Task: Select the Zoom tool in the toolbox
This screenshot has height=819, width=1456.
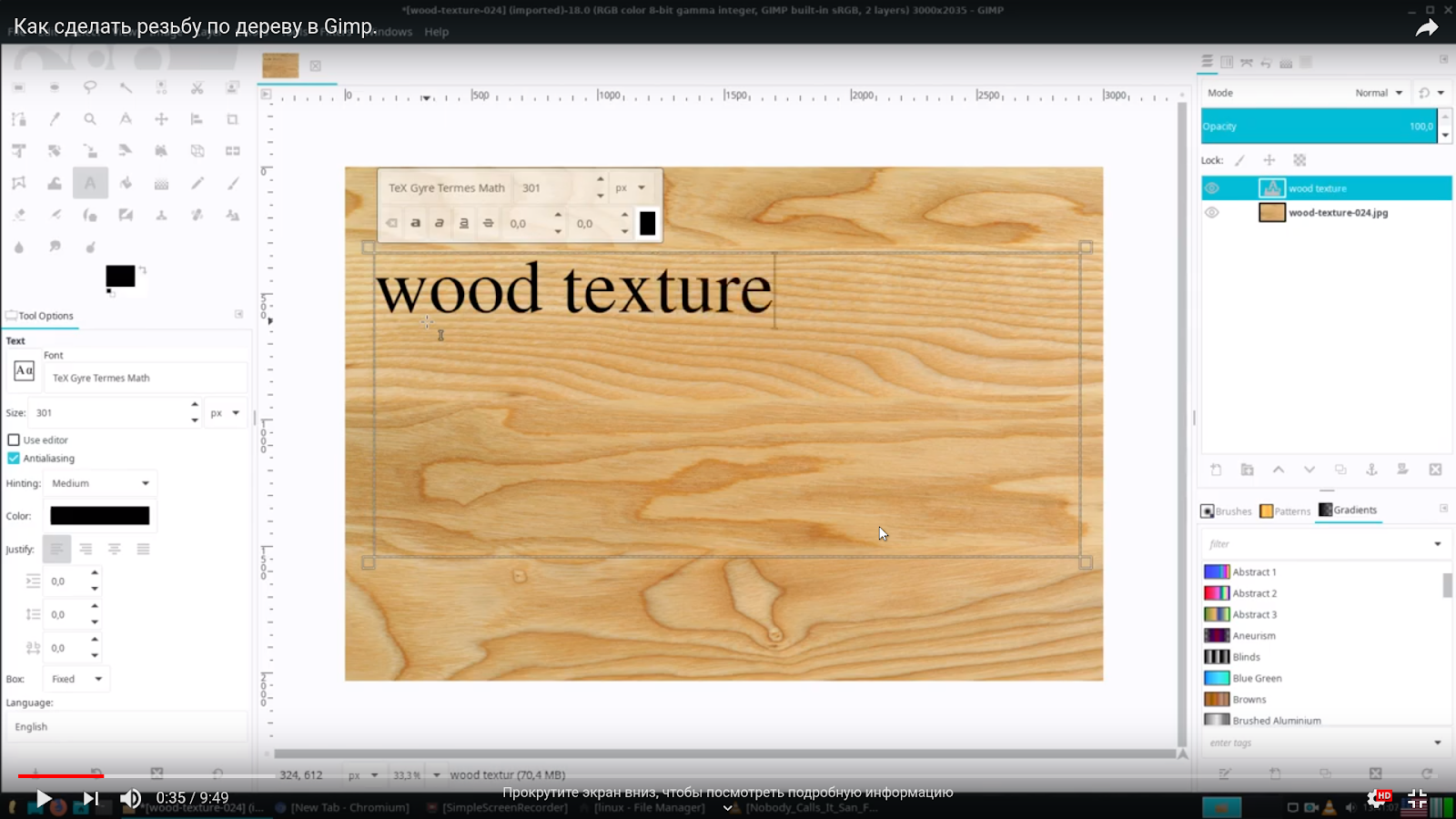Action: (90, 119)
